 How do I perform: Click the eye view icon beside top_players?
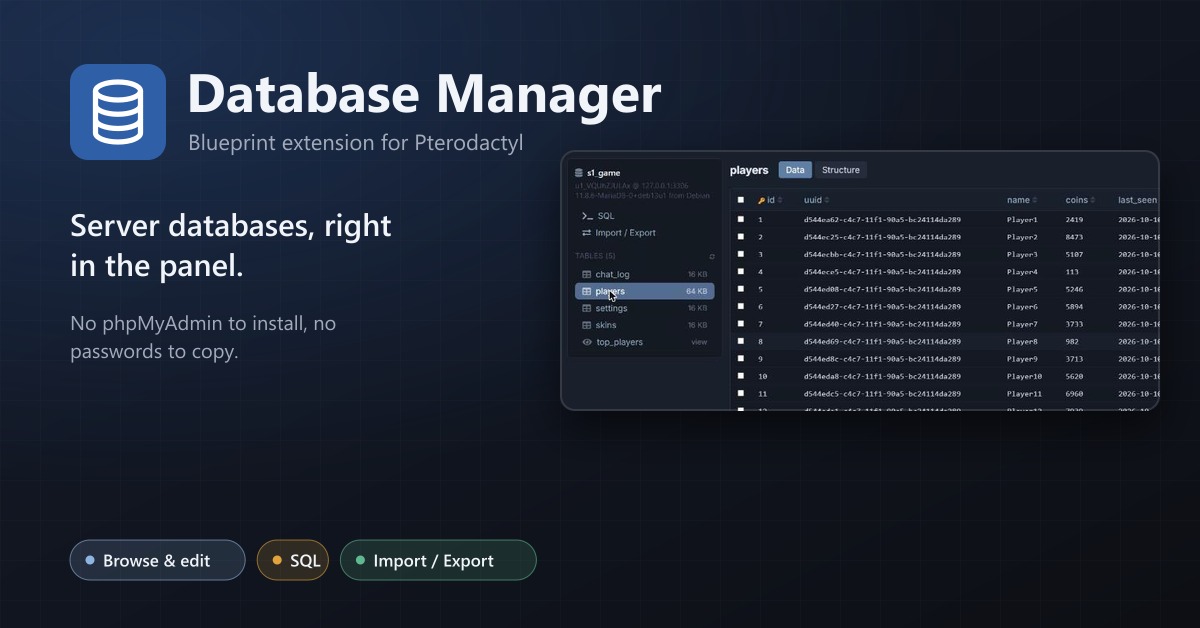pyautogui.click(x=587, y=342)
